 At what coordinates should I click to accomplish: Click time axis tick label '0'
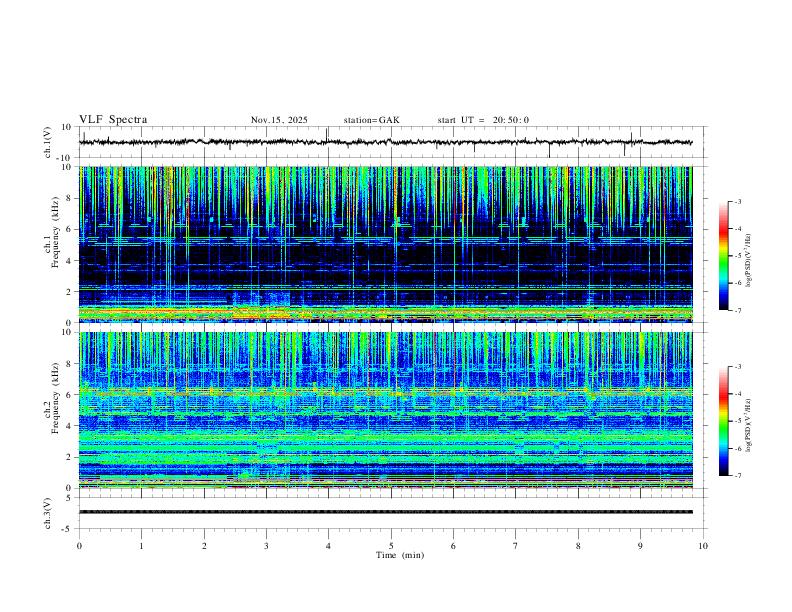[x=79, y=546]
